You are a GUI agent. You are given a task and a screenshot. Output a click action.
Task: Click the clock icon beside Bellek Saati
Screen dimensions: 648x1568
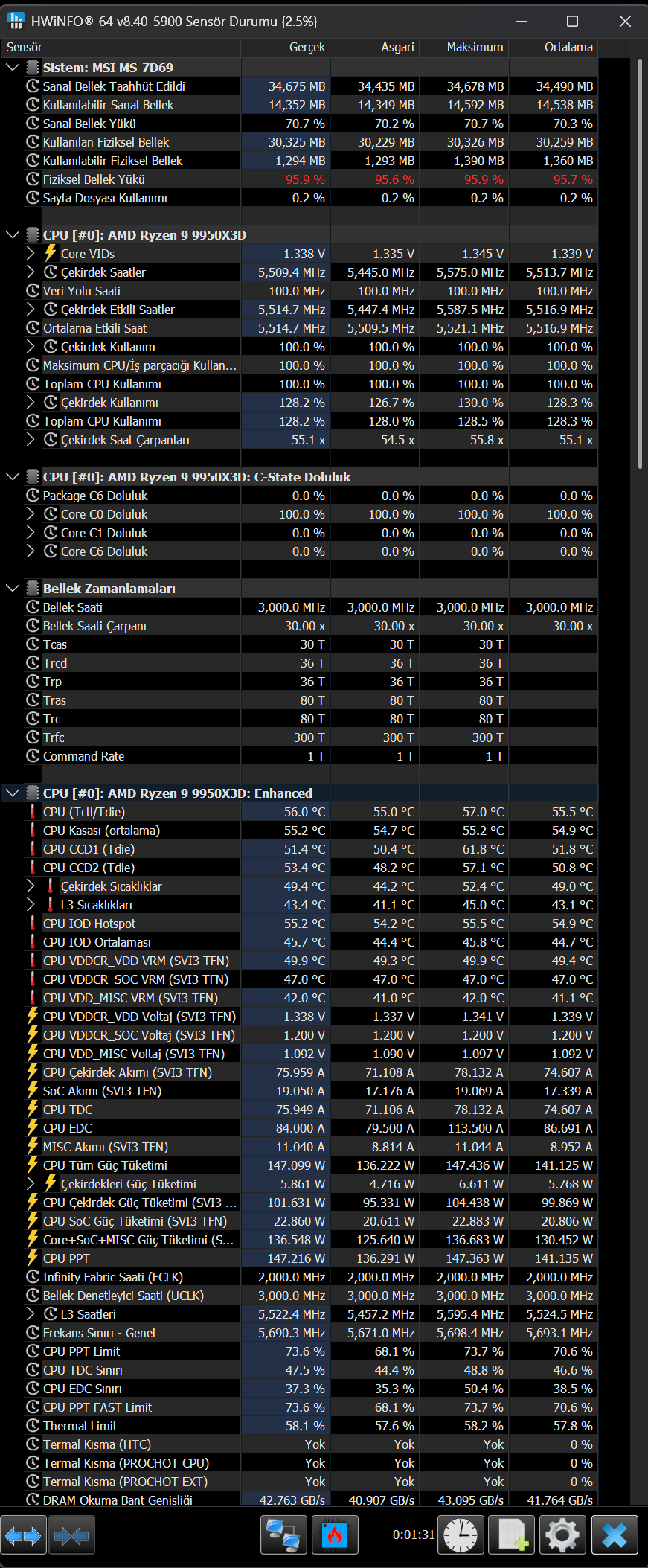click(32, 607)
